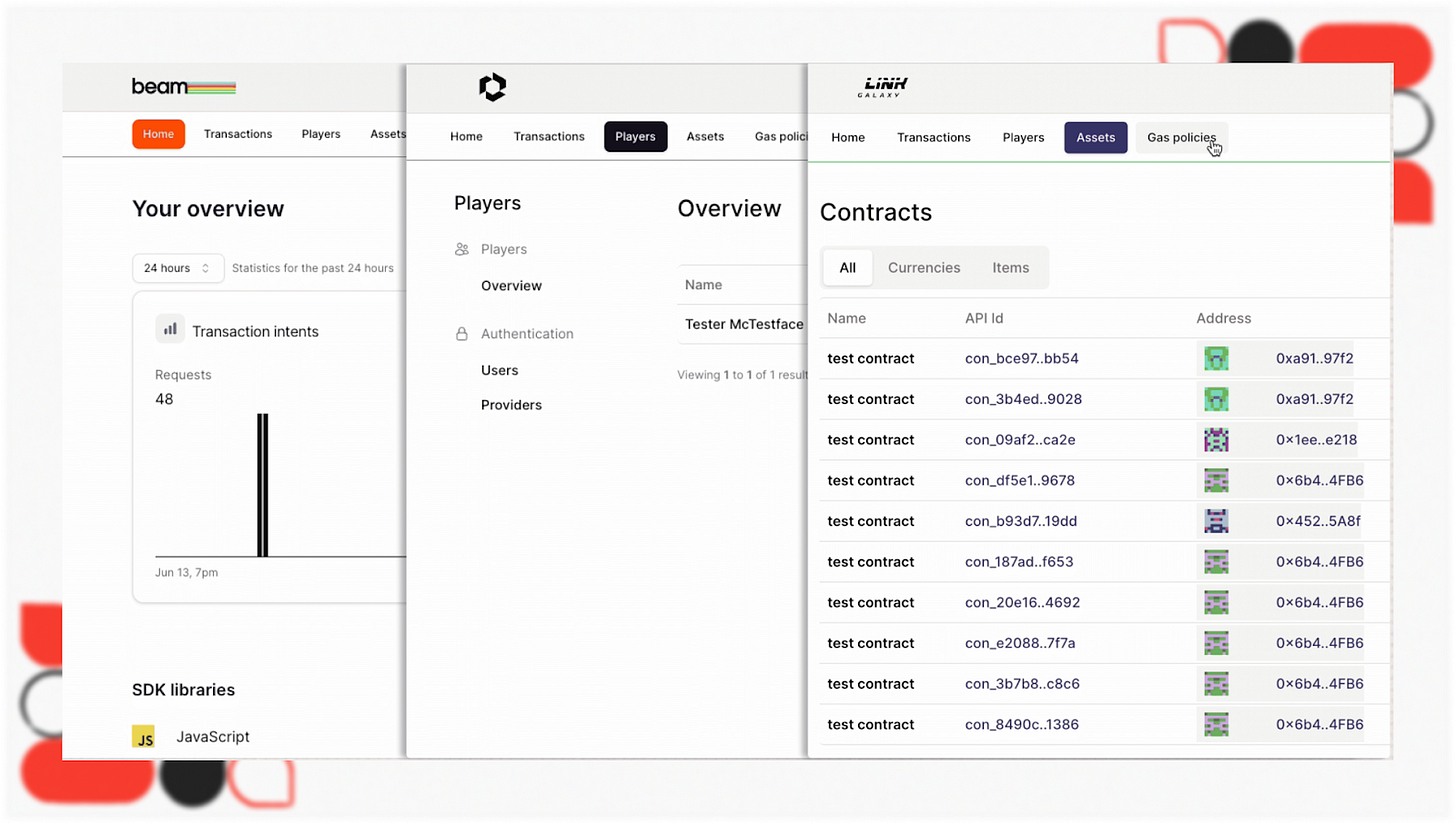1456x824 pixels.
Task: Click the identicon in the con_df5e1..9678 row
Action: (x=1216, y=481)
